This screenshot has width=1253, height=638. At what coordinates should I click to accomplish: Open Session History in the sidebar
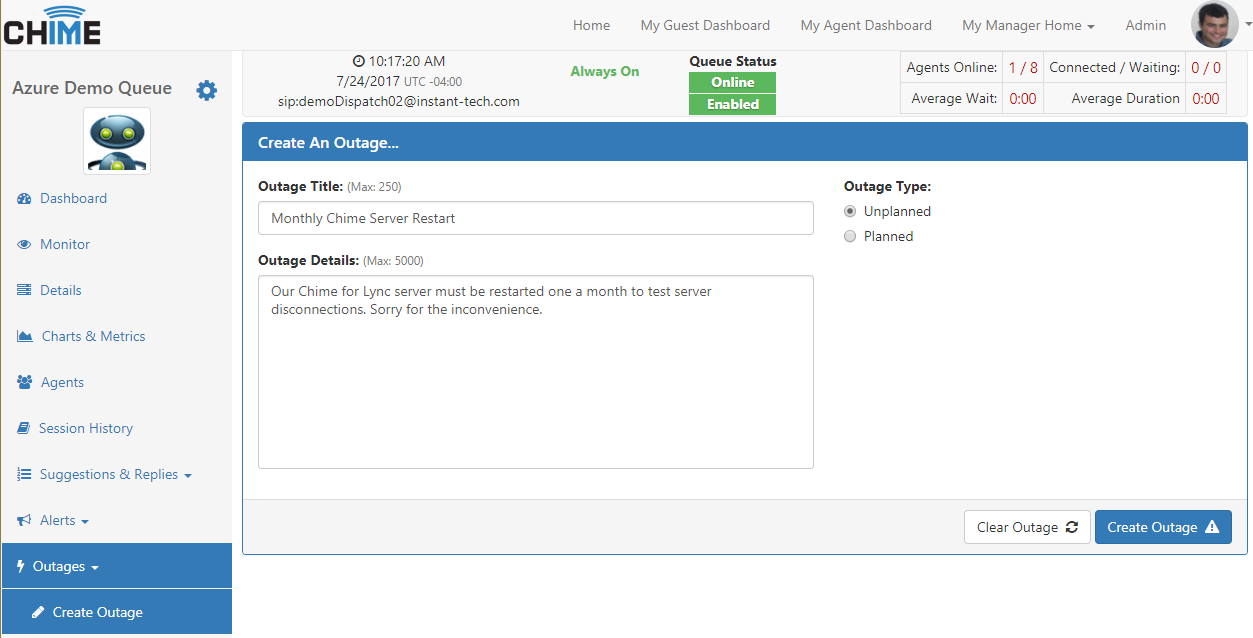coord(85,428)
